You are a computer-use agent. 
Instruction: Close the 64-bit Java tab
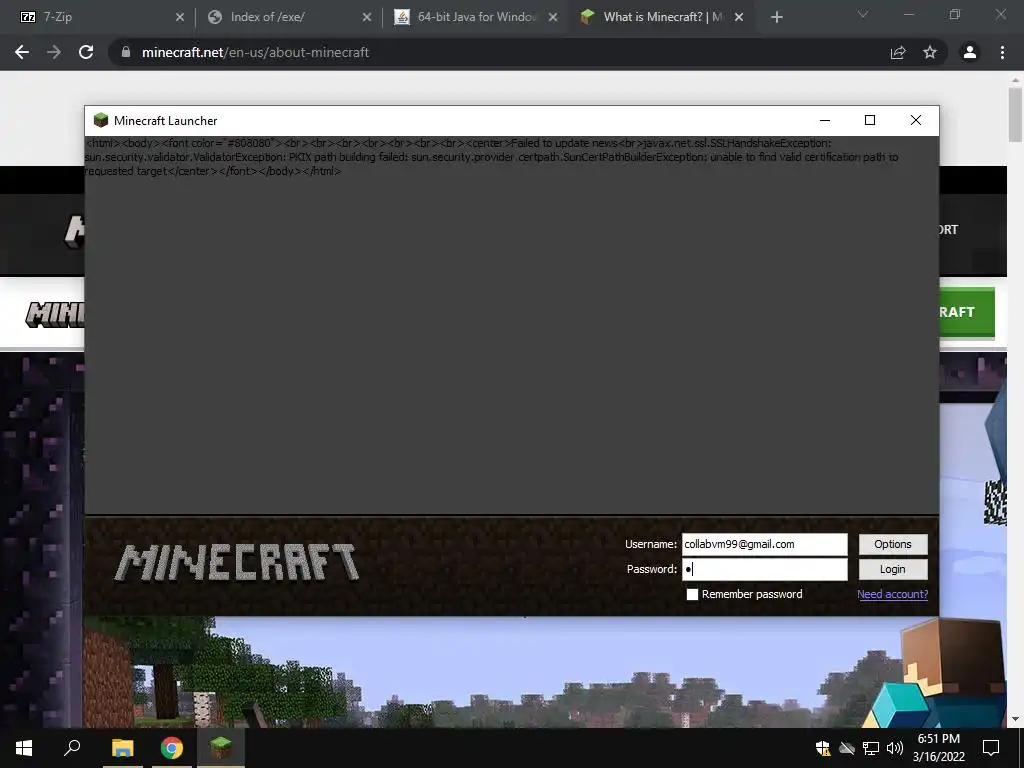tap(553, 17)
